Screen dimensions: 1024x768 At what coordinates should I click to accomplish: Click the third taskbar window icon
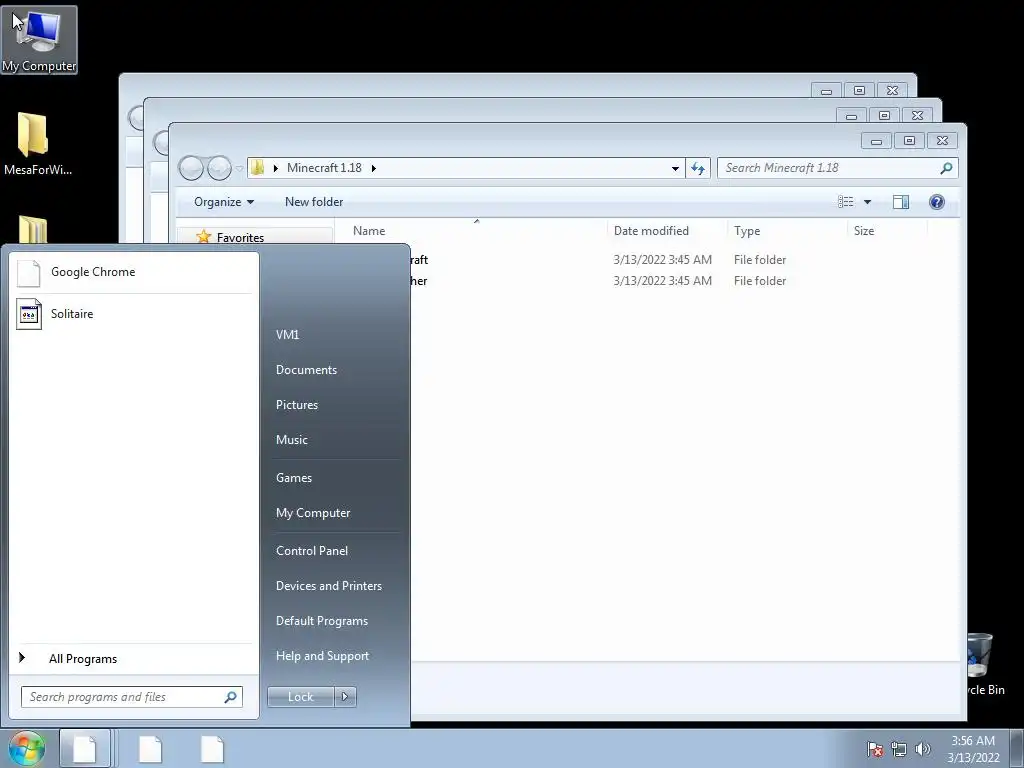(212, 749)
